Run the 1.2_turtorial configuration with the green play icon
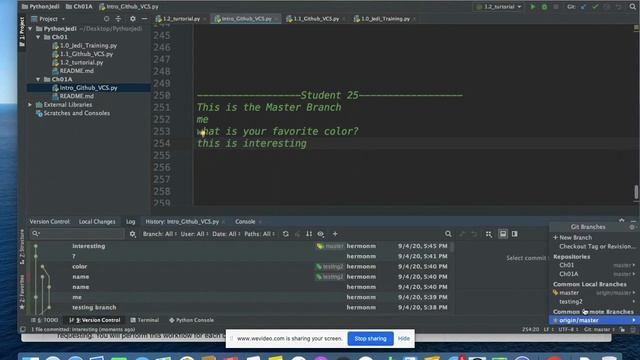The width and height of the screenshot is (640, 360). click(533, 7)
